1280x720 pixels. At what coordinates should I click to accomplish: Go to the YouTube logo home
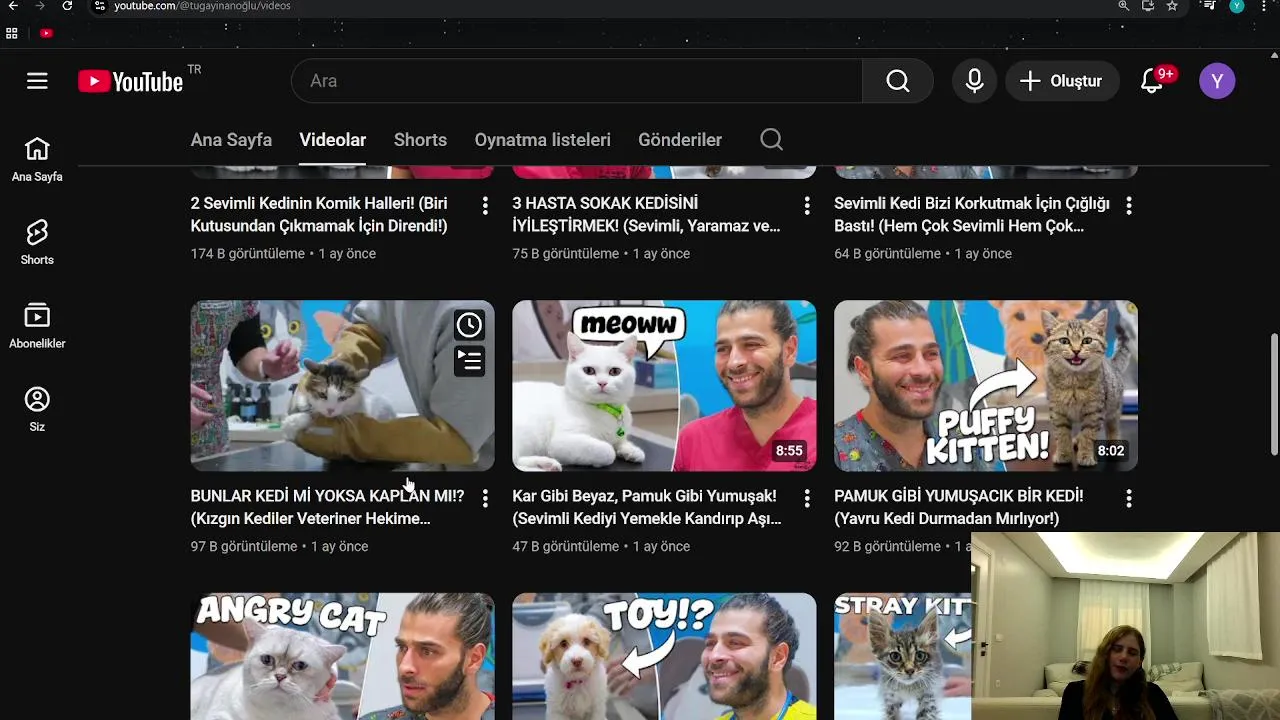[x=131, y=81]
